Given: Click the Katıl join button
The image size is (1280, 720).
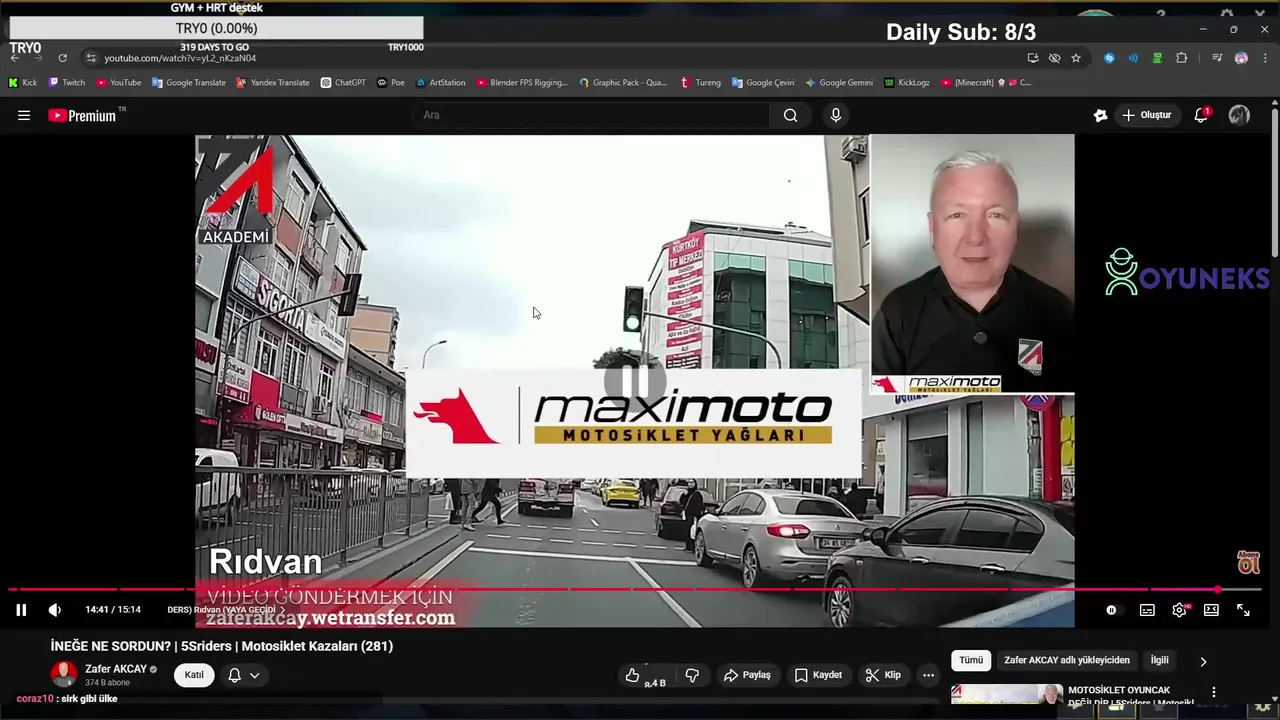Looking at the screenshot, I should pyautogui.click(x=194, y=675).
